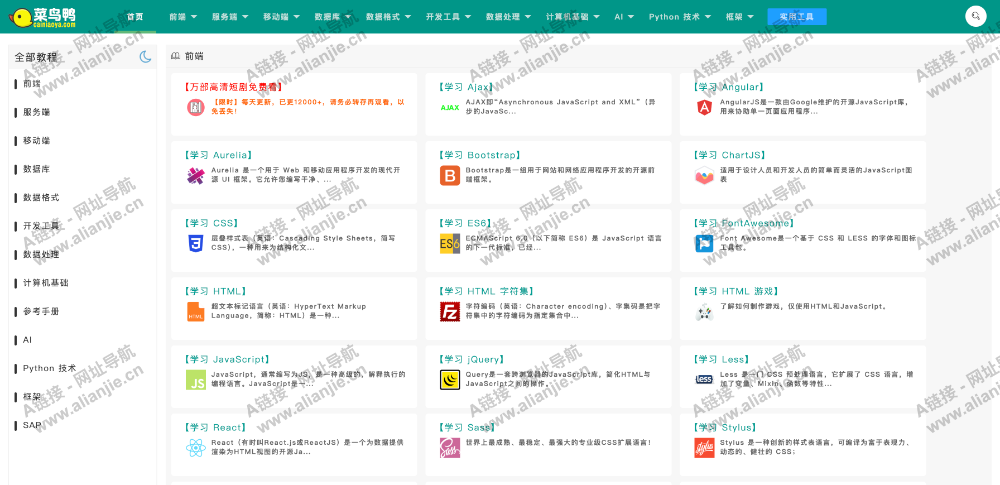Click the AJAX tutorial icon

pyautogui.click(x=450, y=108)
